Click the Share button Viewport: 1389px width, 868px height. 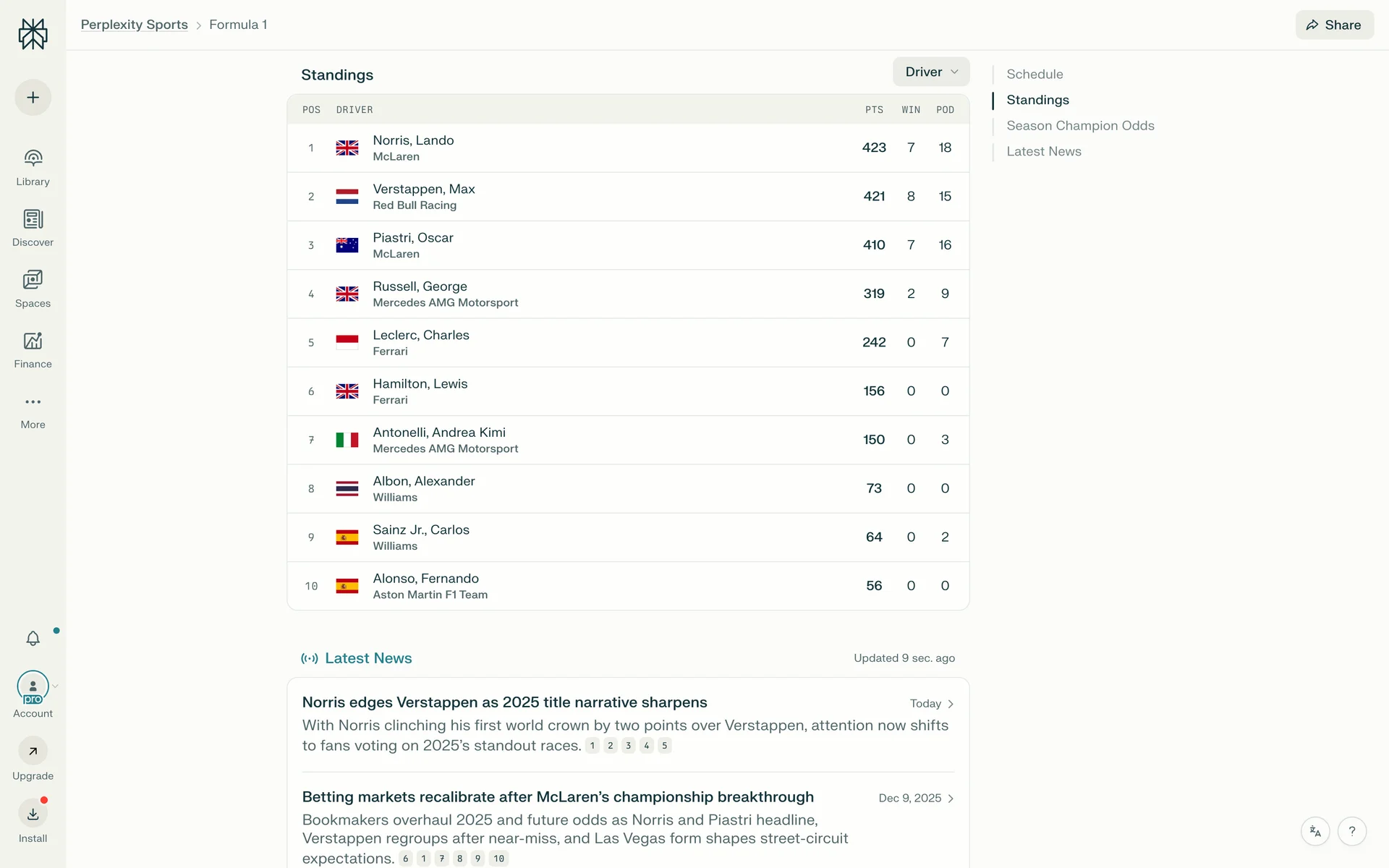pyautogui.click(x=1334, y=25)
